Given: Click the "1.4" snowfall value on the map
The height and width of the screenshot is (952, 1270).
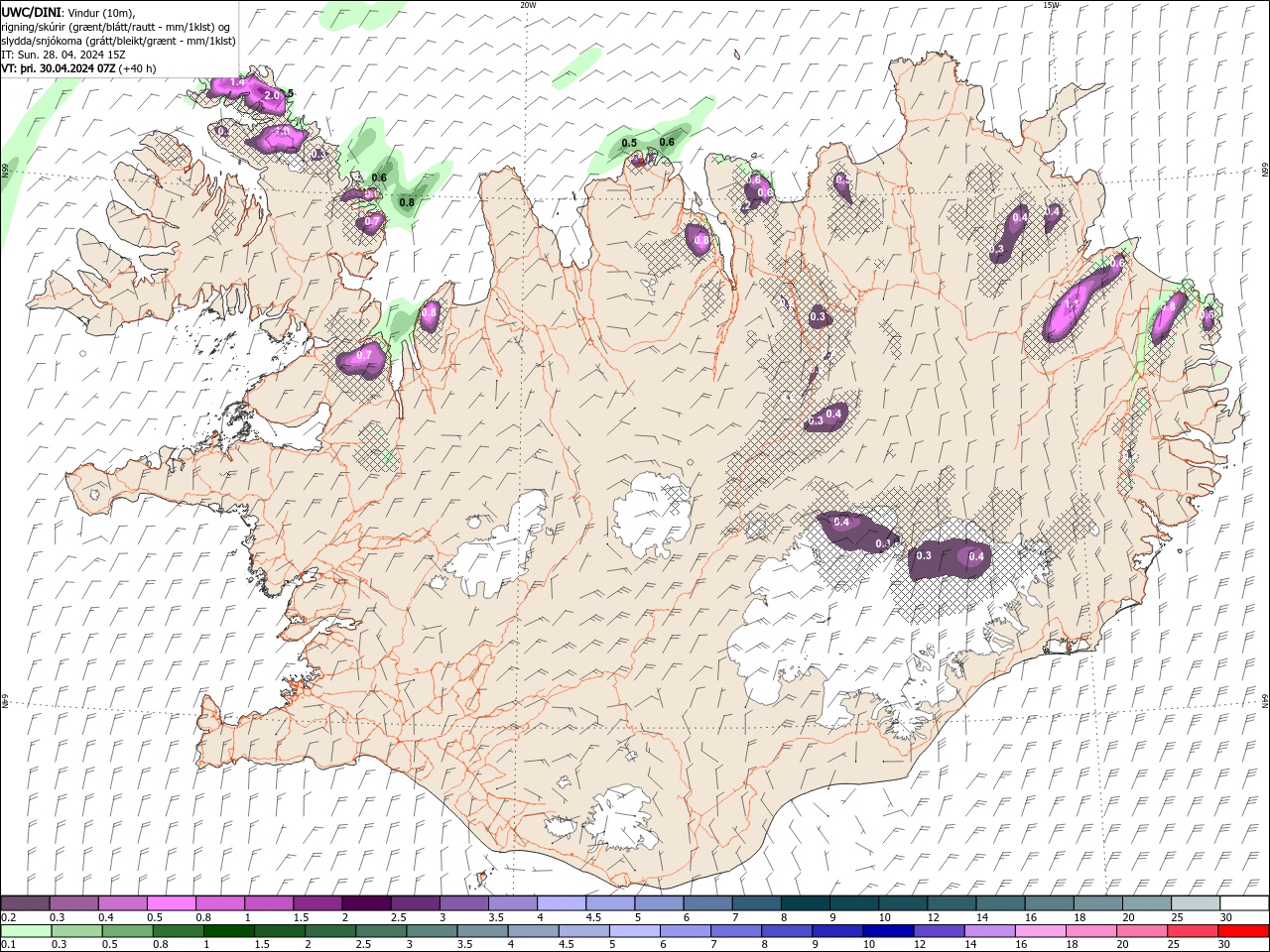Looking at the screenshot, I should tap(236, 82).
